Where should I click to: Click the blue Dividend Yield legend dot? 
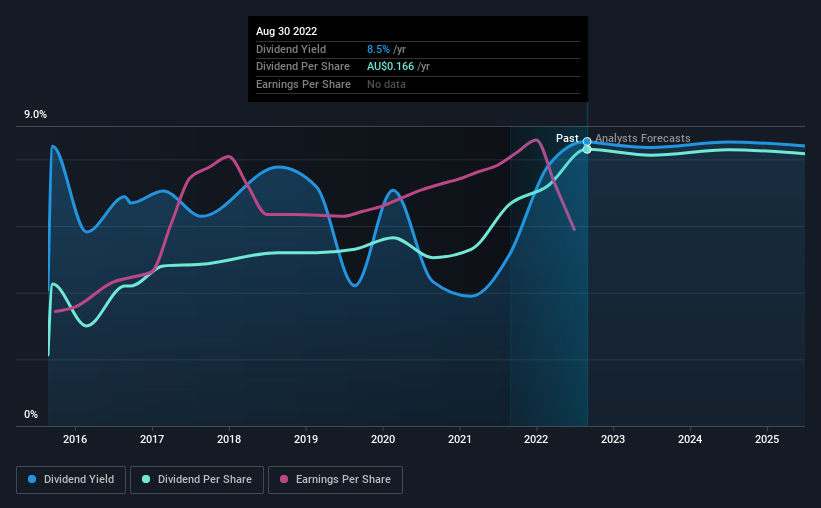[x=32, y=479]
